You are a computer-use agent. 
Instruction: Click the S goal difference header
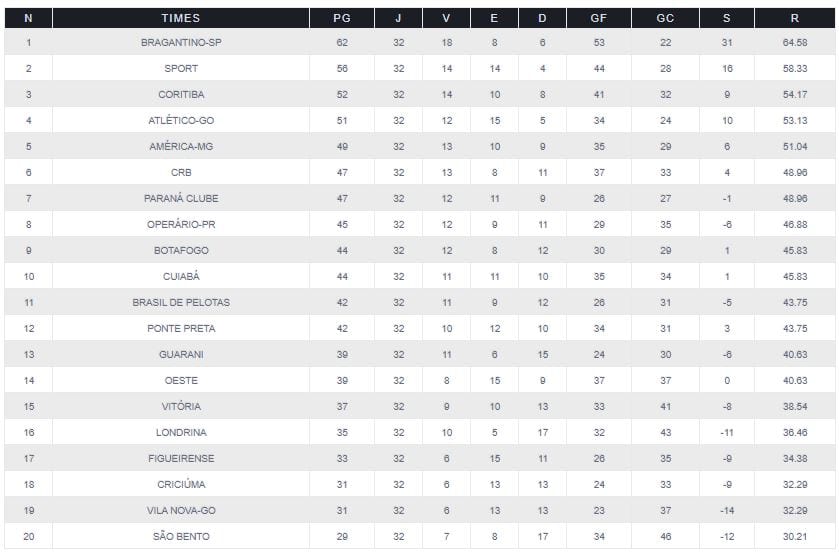[x=727, y=18]
